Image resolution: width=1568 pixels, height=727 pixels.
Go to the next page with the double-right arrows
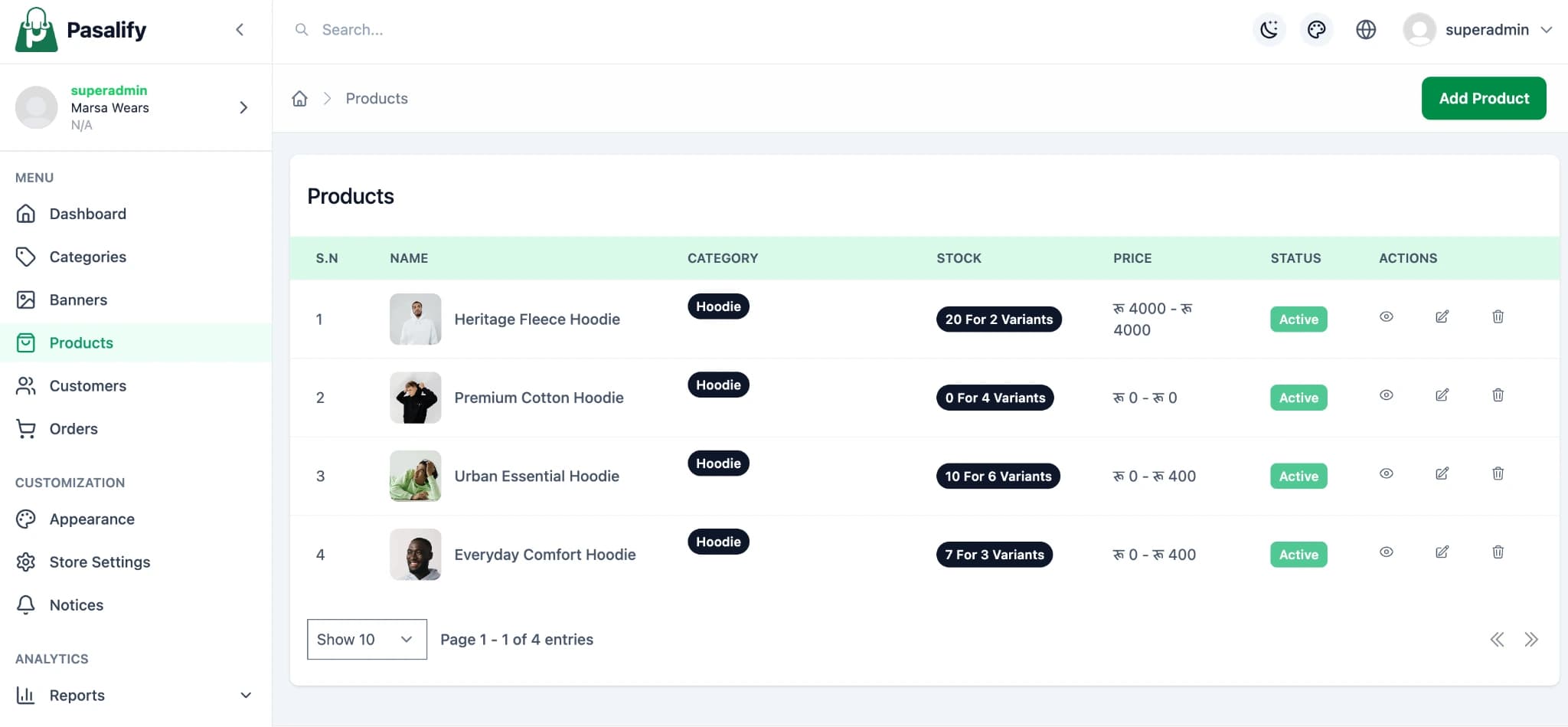(x=1530, y=640)
